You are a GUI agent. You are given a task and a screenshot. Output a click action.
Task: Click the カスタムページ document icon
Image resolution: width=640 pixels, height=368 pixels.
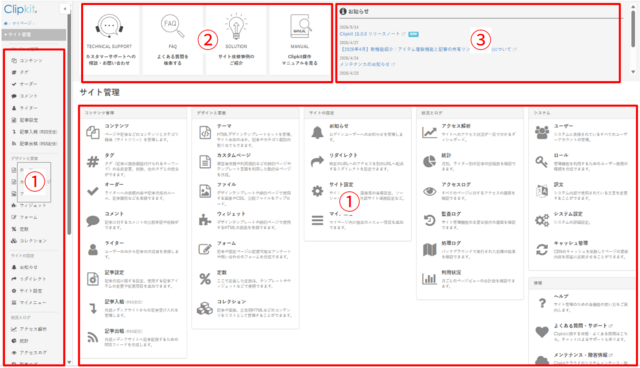pyautogui.click(x=205, y=162)
